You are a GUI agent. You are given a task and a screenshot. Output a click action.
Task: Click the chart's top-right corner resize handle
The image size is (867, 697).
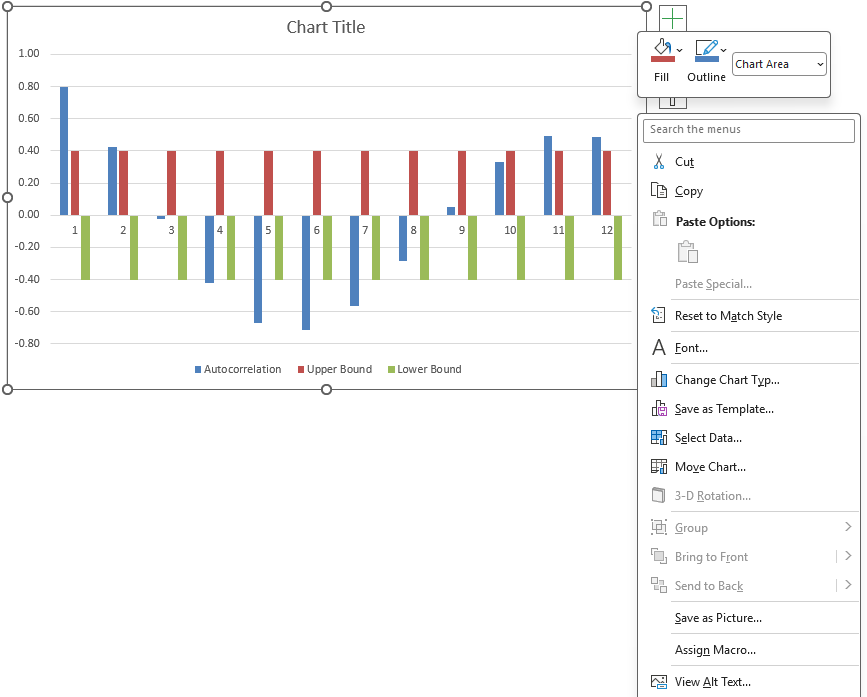click(x=646, y=6)
